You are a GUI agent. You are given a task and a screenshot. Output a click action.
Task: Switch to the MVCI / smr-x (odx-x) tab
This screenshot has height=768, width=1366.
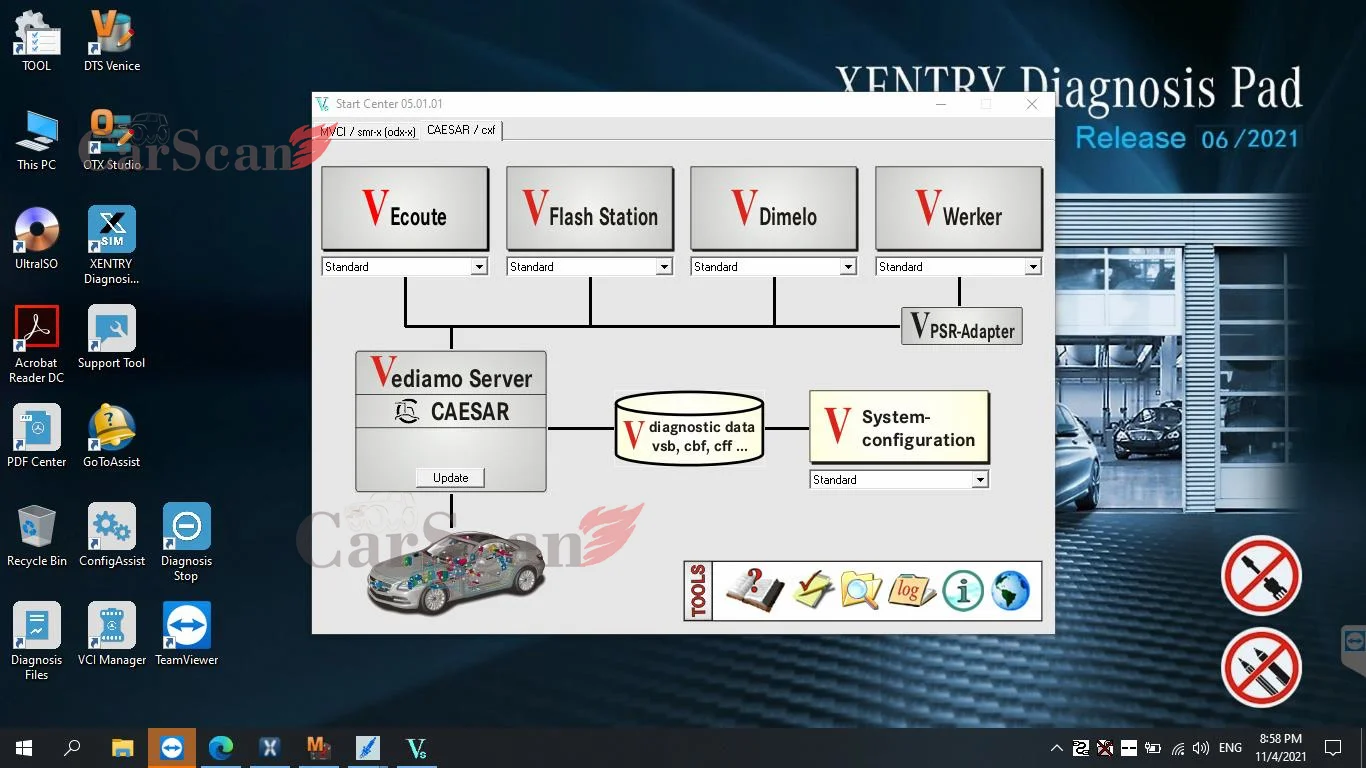(x=368, y=131)
